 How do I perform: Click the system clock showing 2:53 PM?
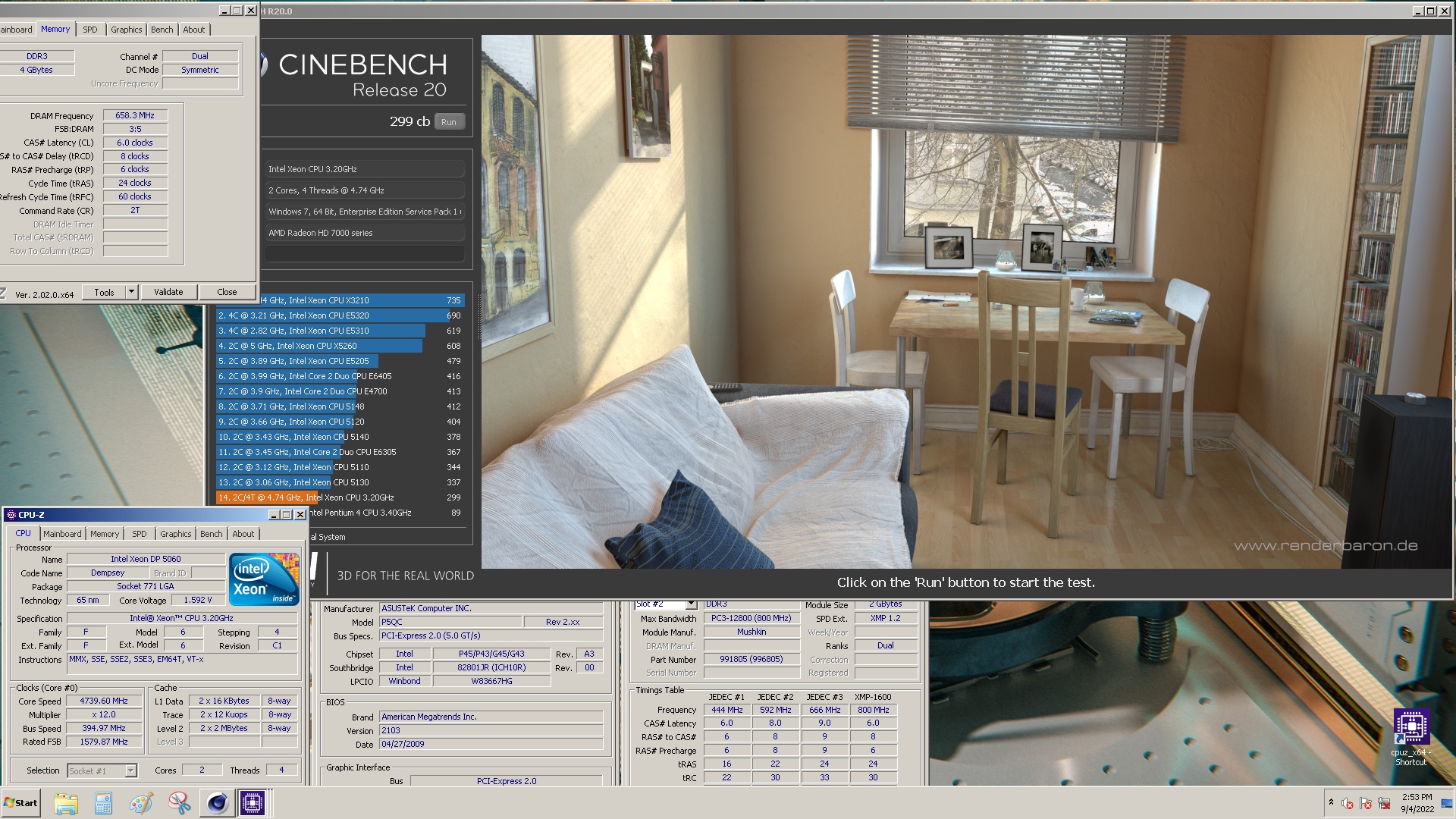coord(1417,803)
